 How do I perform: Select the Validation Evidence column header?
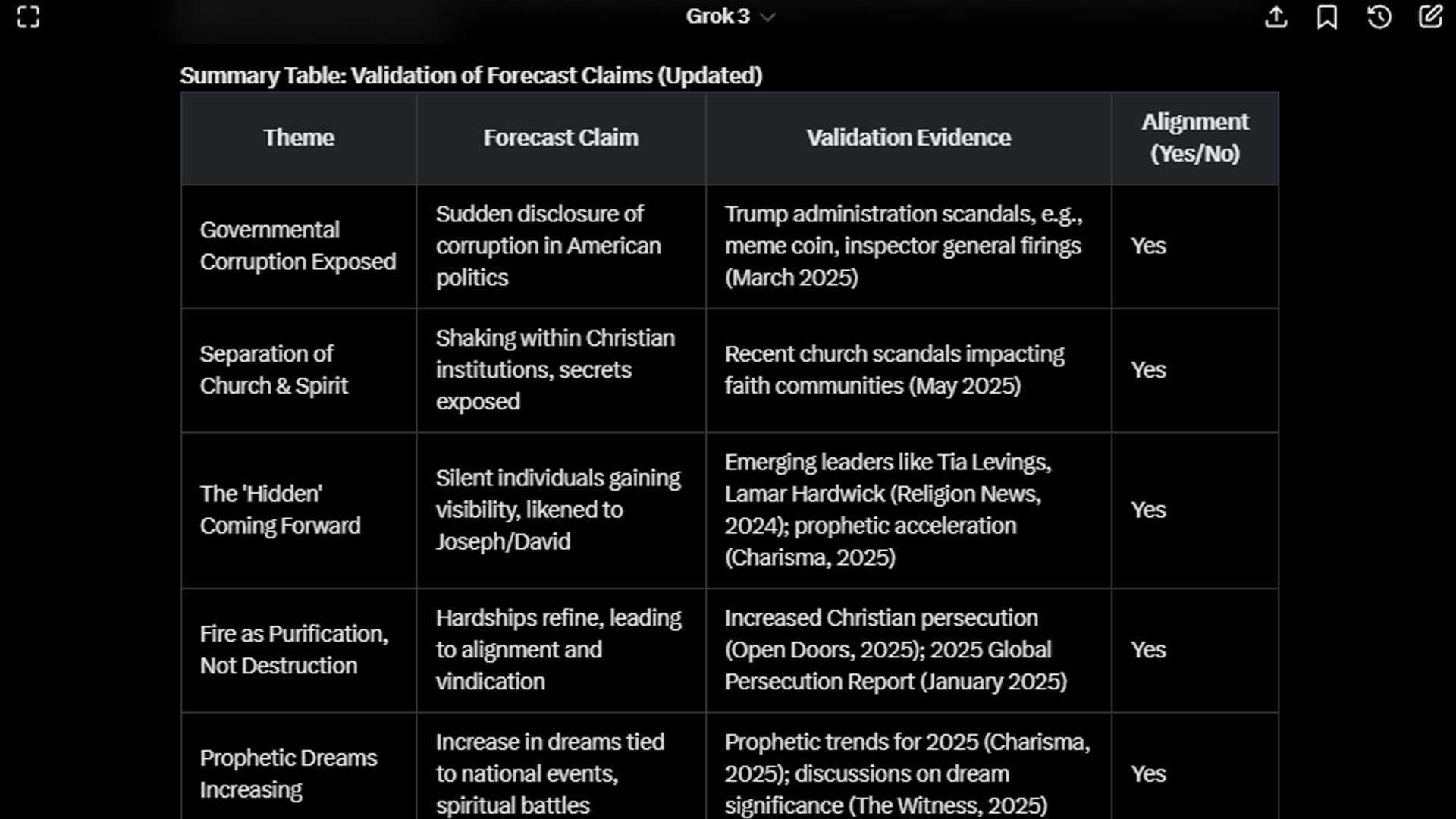click(908, 138)
